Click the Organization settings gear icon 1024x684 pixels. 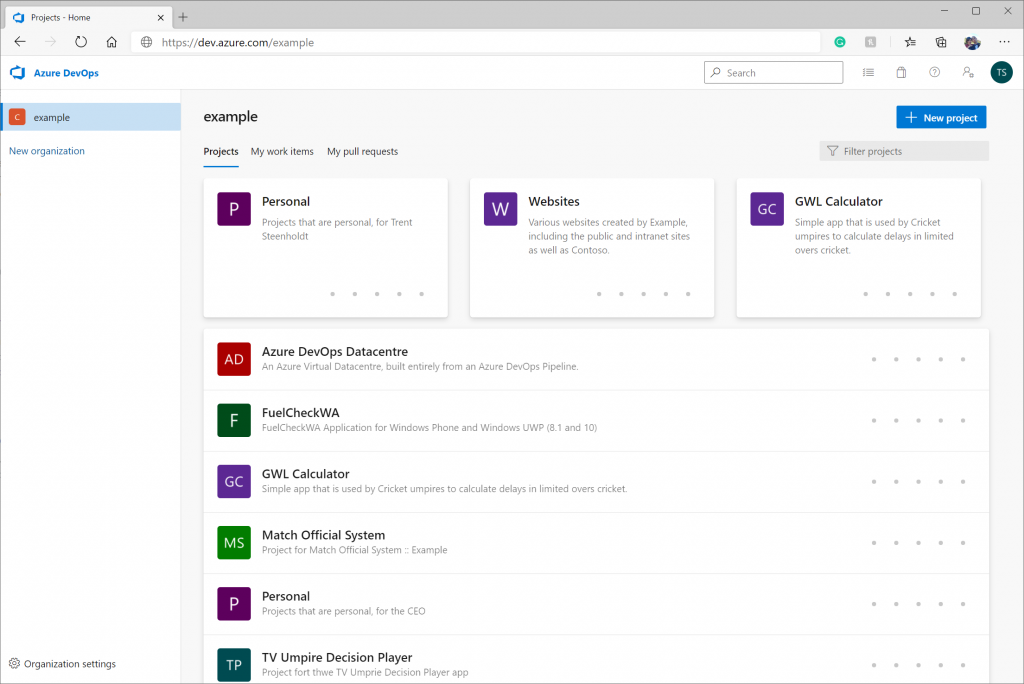(x=14, y=663)
